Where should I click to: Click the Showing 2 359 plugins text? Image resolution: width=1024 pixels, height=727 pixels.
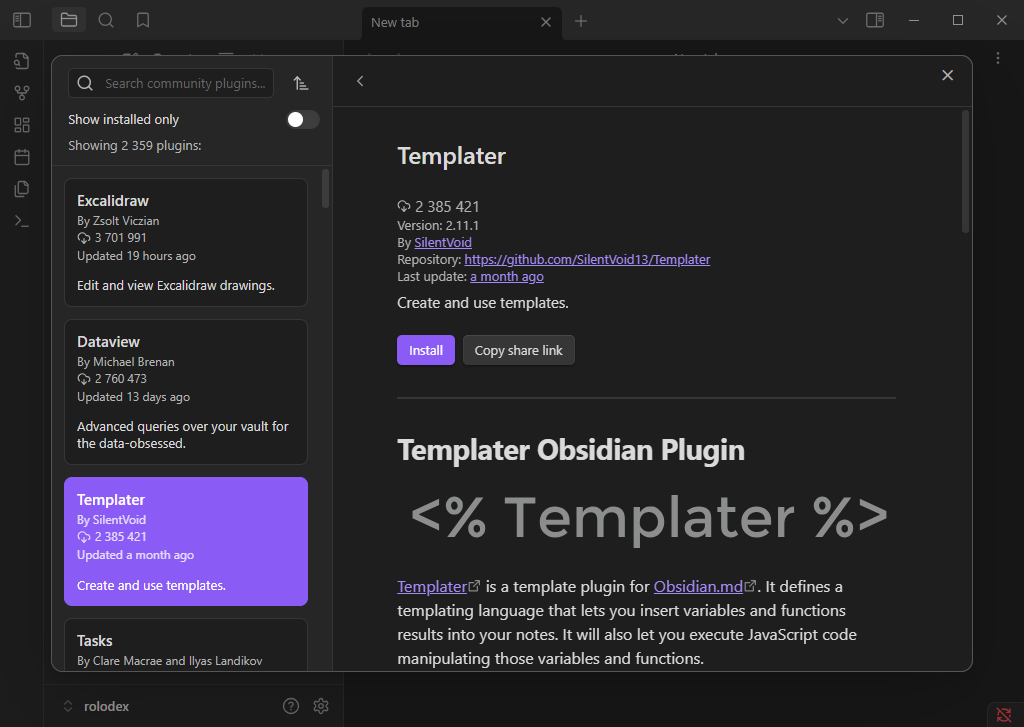click(x=135, y=146)
